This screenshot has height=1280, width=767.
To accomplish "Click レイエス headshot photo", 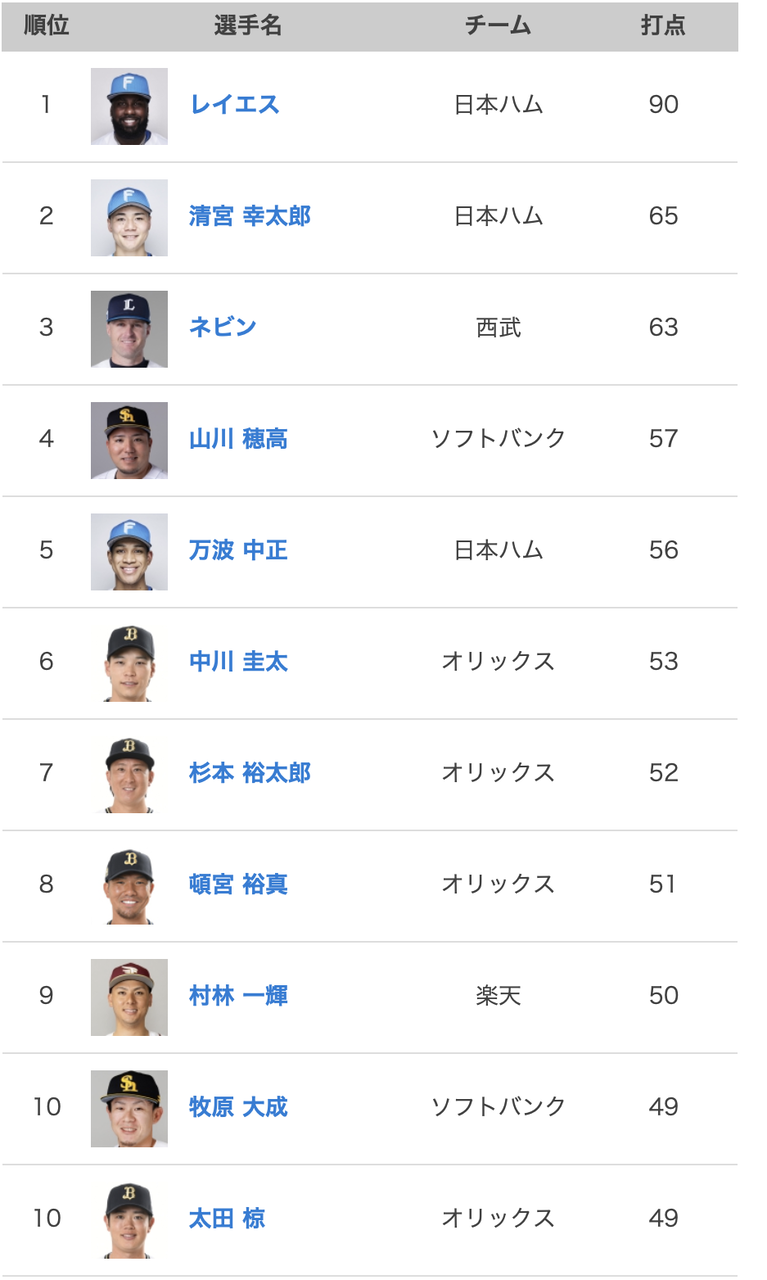I will (x=129, y=106).
